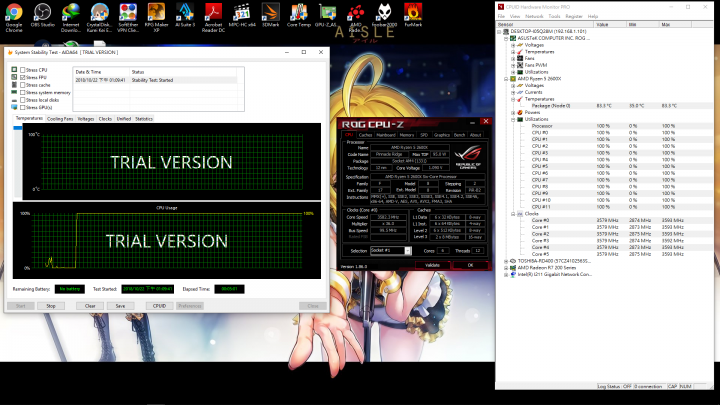Click the Clear button in AIDA64
Viewport: 720px width, 405px height.
[x=90, y=306]
